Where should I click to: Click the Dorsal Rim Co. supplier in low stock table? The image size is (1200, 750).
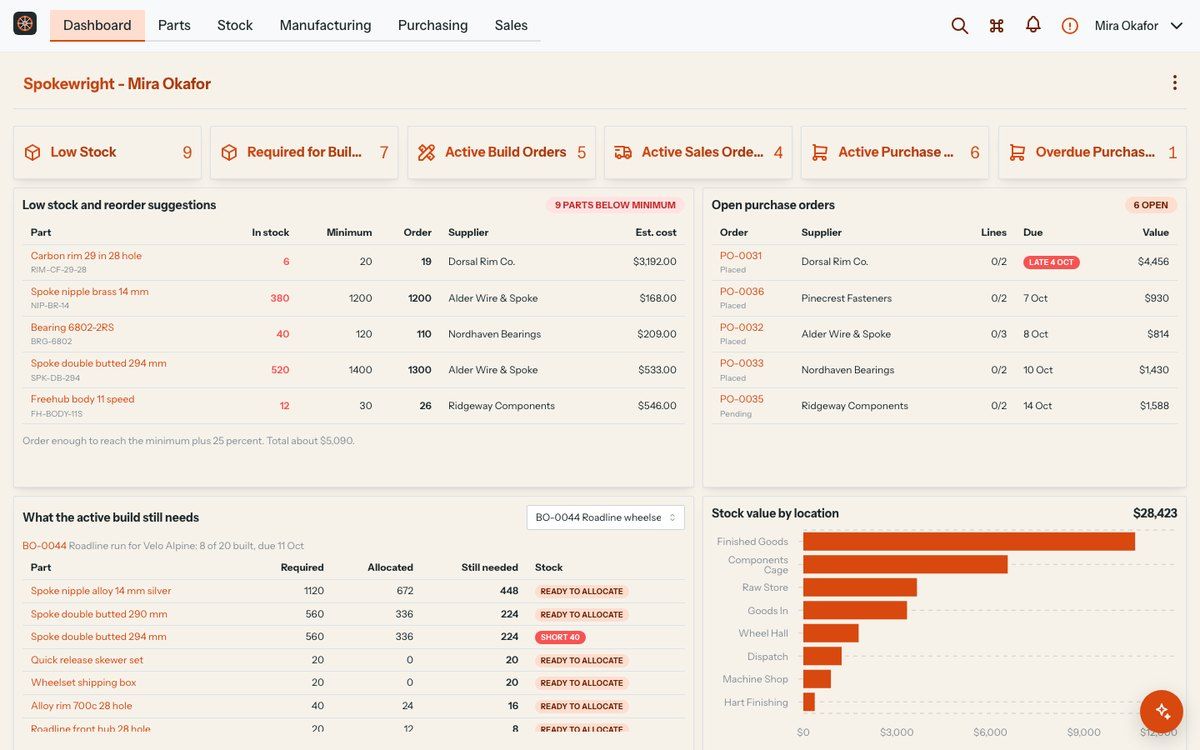482,262
